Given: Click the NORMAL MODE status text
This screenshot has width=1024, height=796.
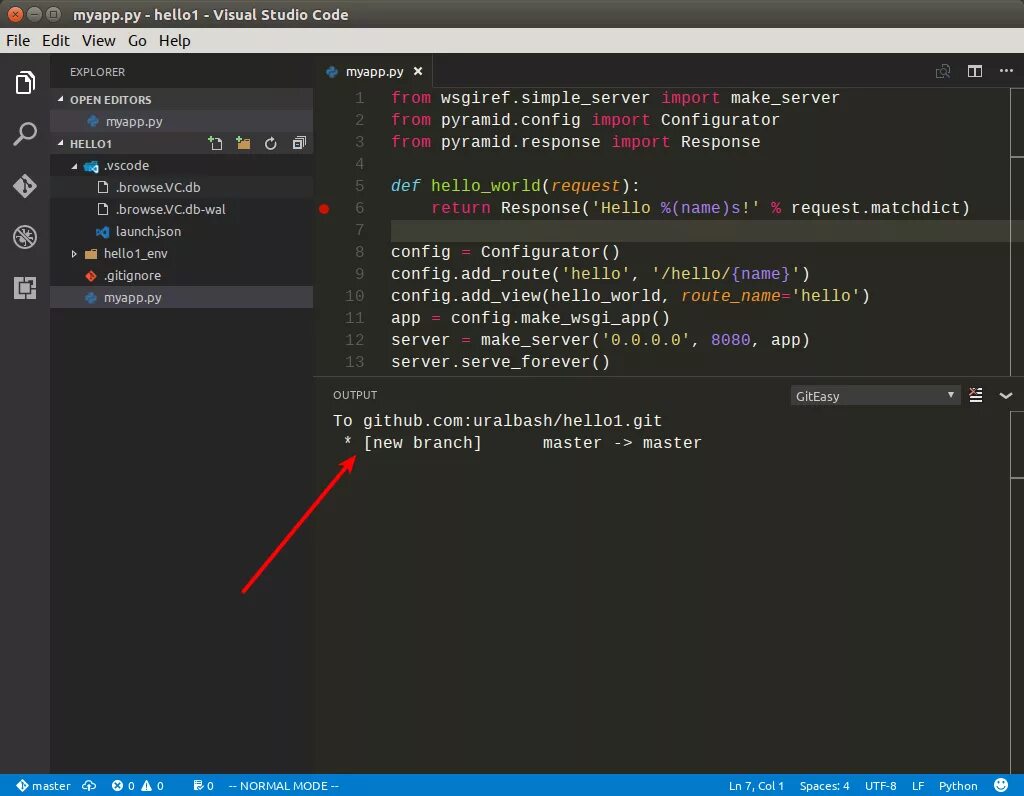Looking at the screenshot, I should pyautogui.click(x=283, y=786).
